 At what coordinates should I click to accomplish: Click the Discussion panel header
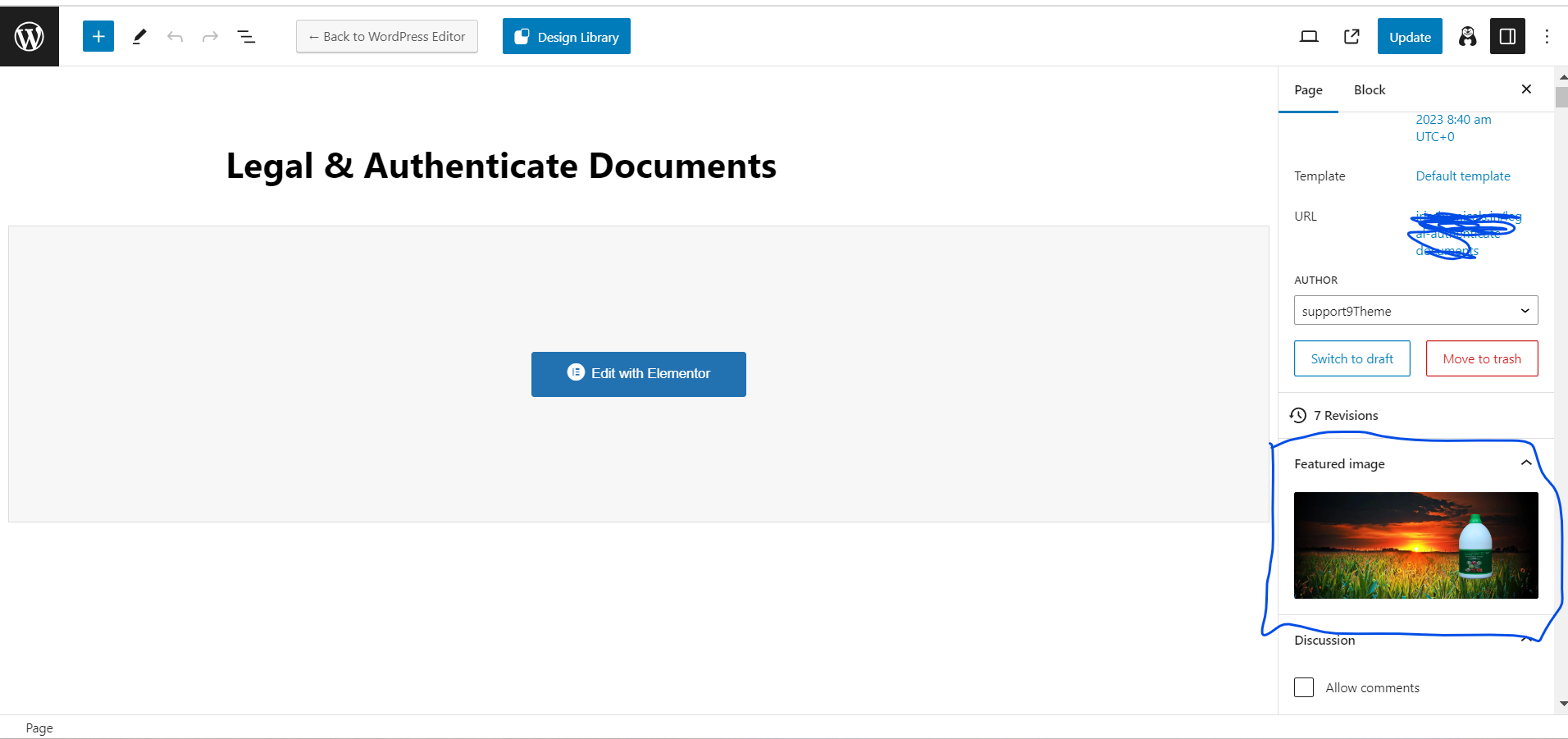1416,640
